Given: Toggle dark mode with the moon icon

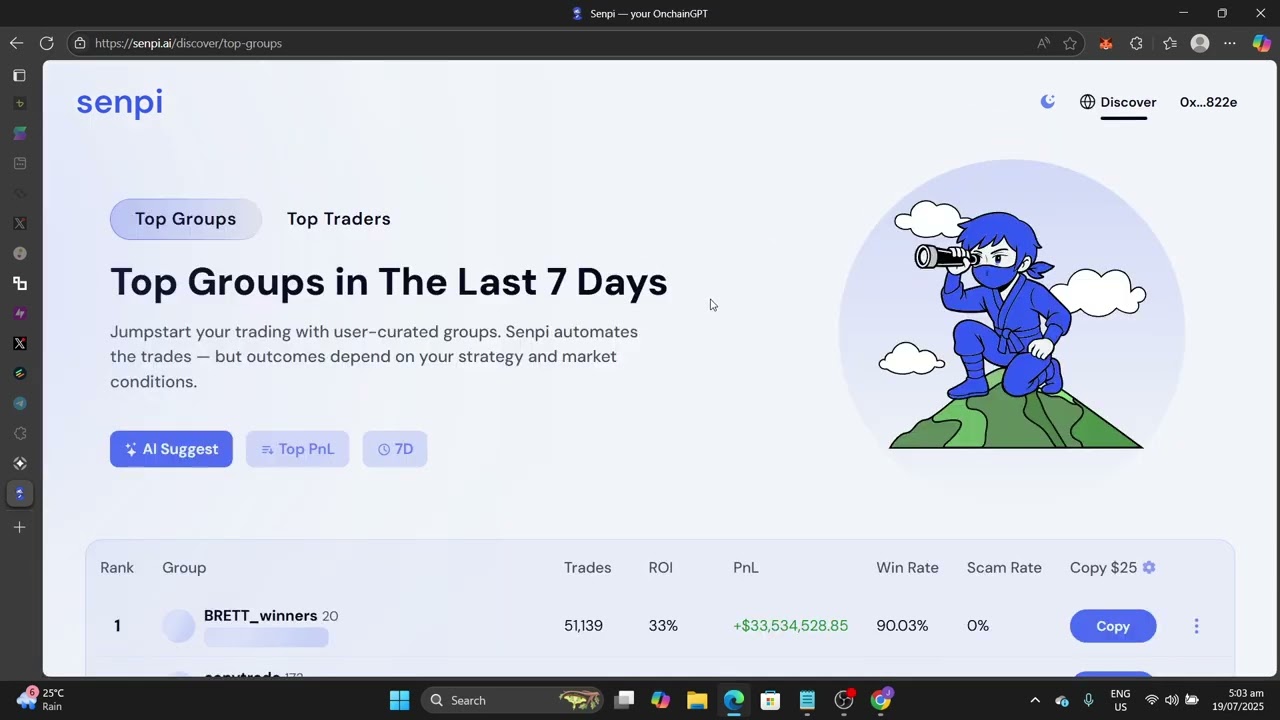Looking at the screenshot, I should pos(1048,101).
